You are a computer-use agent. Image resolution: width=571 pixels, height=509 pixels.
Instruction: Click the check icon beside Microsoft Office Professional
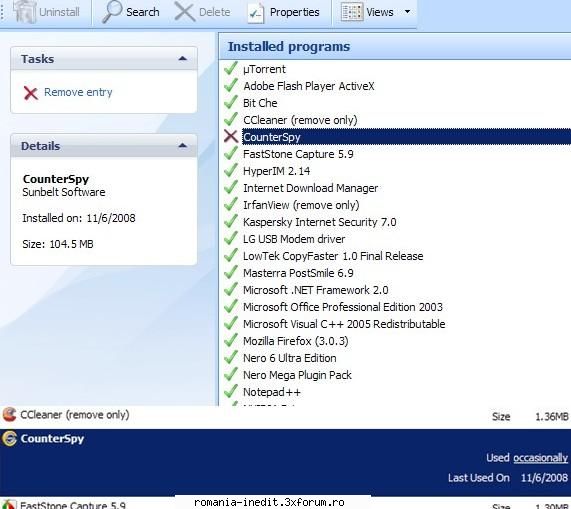[231, 306]
